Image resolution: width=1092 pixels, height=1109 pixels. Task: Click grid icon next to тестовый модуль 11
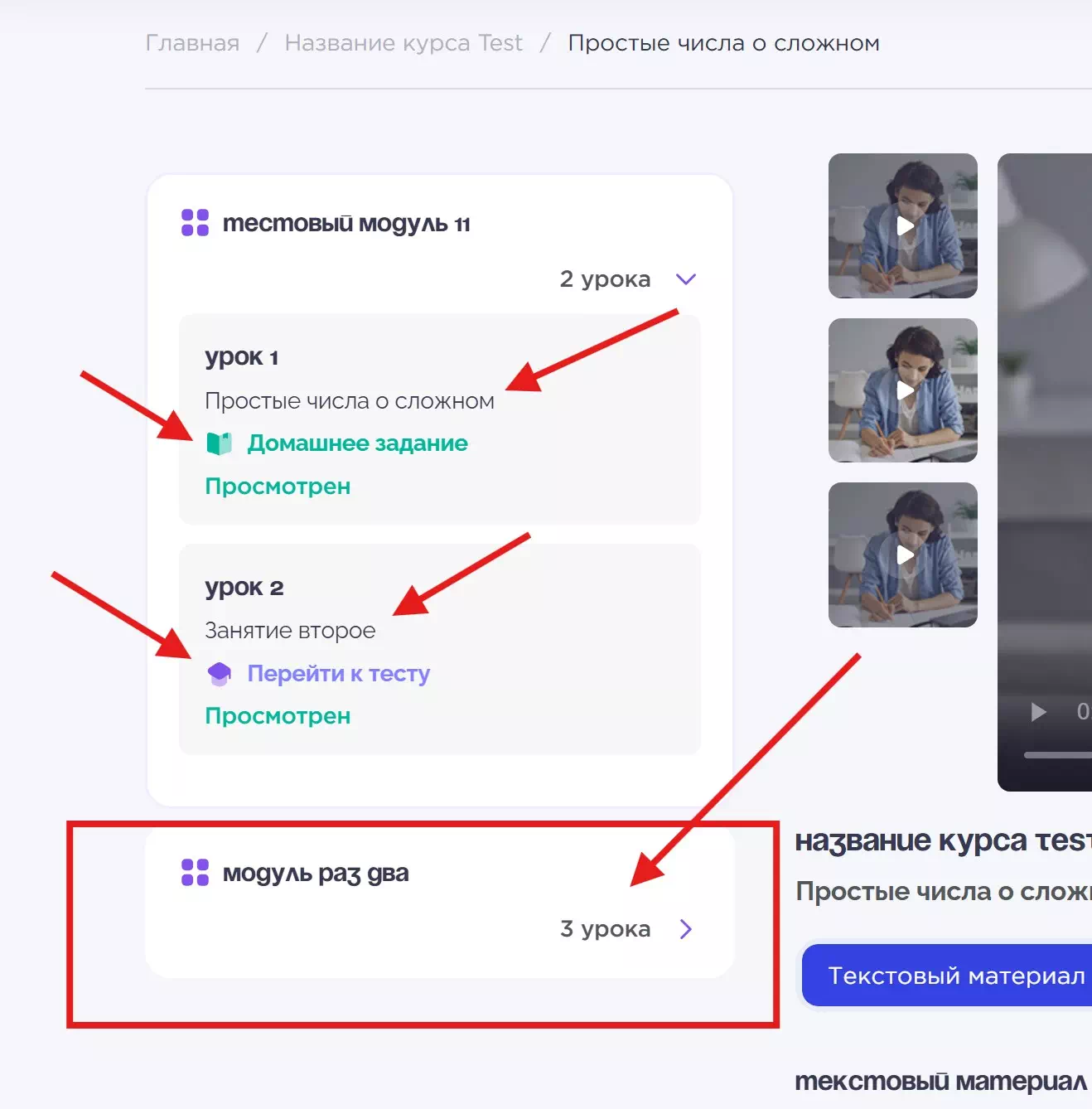click(x=195, y=223)
